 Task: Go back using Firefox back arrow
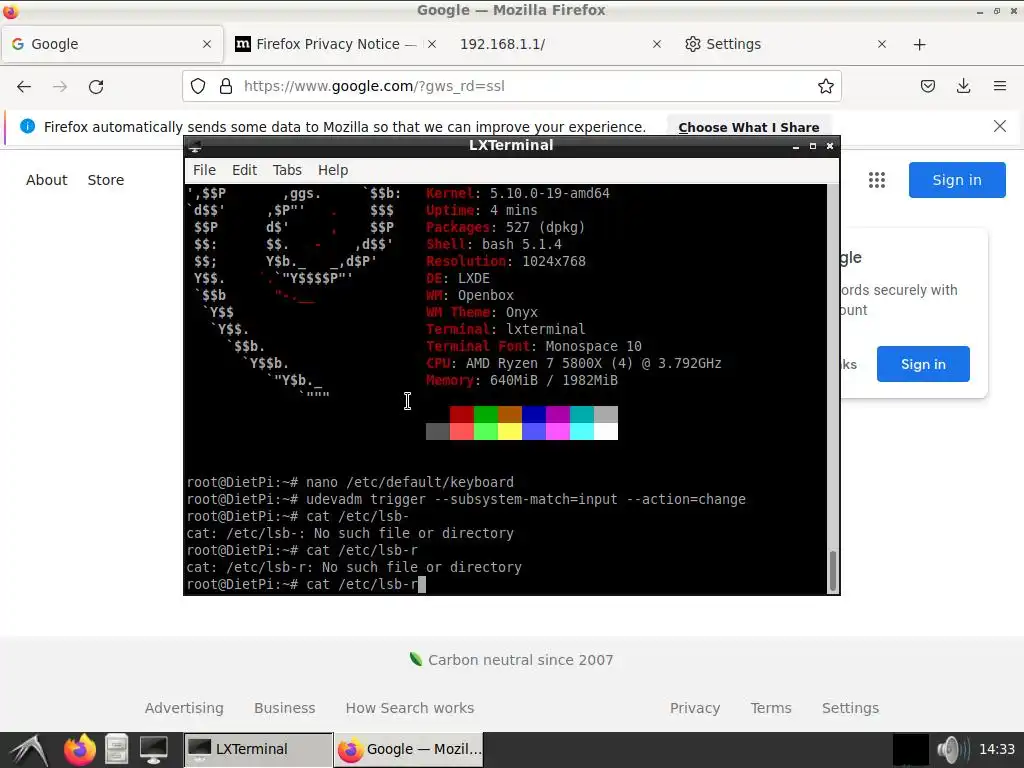tap(24, 86)
